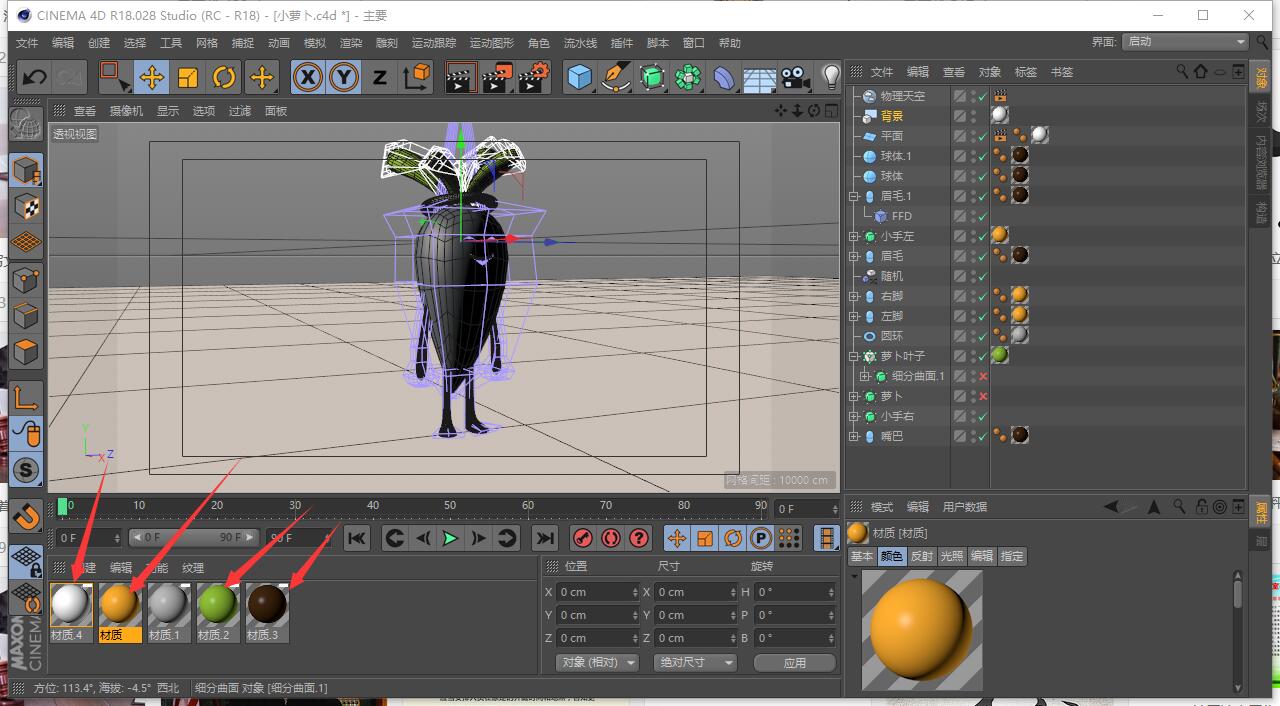This screenshot has height=706, width=1280.
Task: Open the 文件 menu in main menu bar
Action: coord(27,43)
